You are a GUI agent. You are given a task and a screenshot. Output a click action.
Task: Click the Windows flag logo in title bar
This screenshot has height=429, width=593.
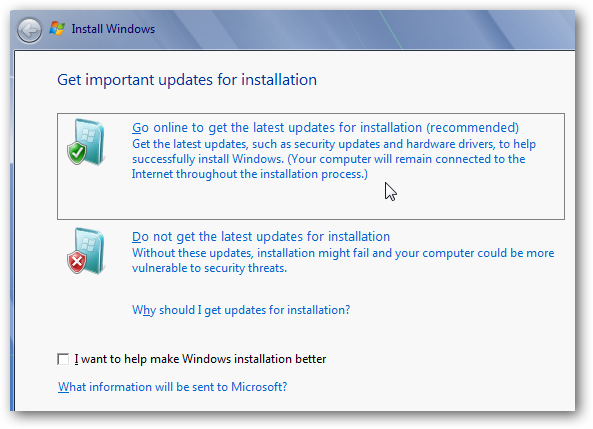point(57,29)
